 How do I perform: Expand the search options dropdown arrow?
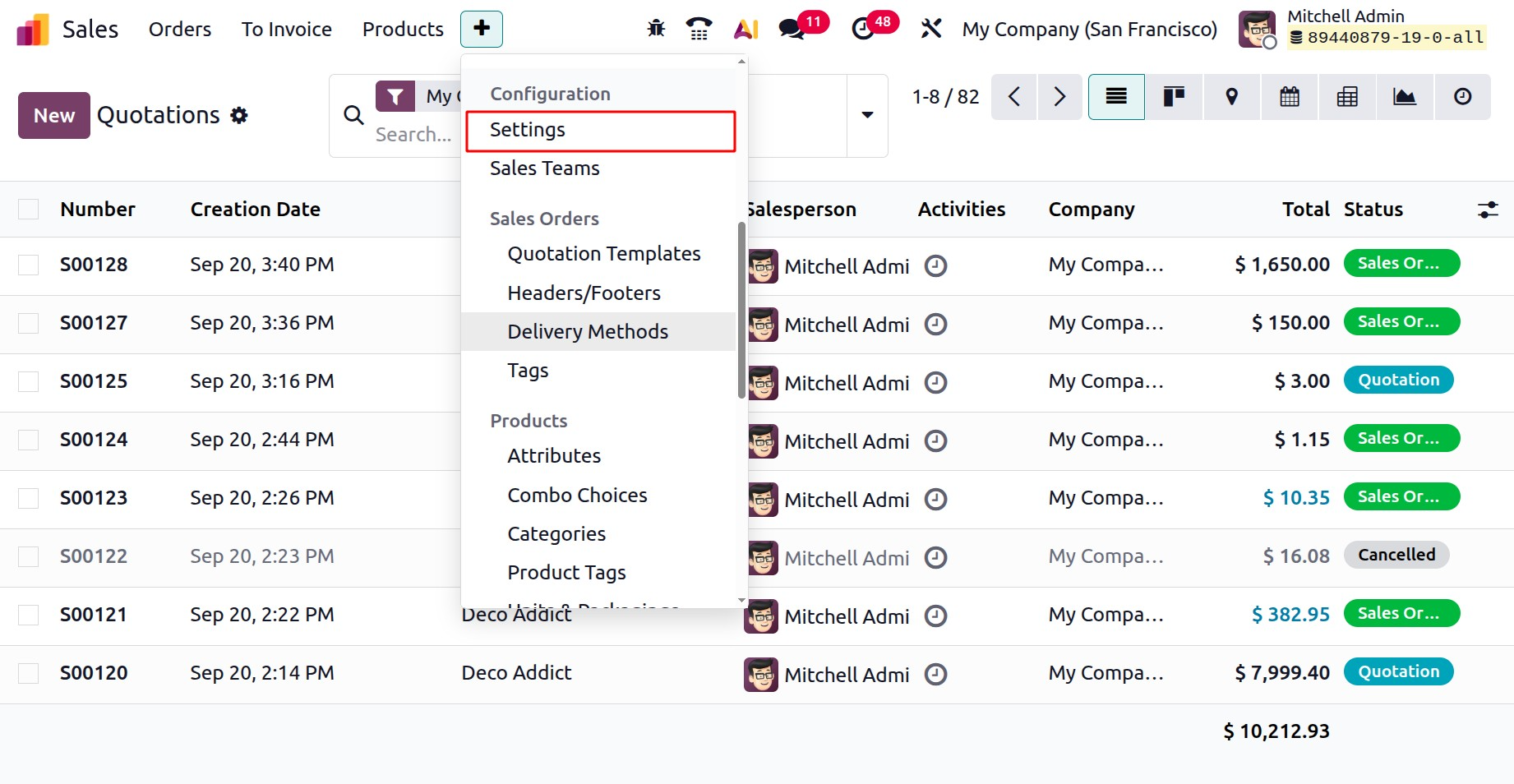[x=867, y=115]
